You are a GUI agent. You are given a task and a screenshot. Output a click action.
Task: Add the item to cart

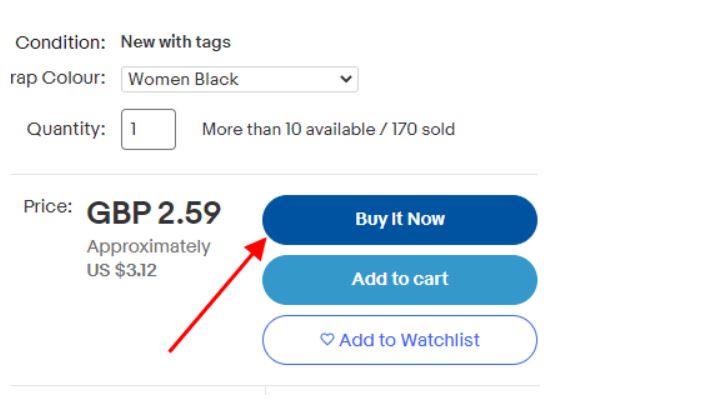tap(399, 280)
